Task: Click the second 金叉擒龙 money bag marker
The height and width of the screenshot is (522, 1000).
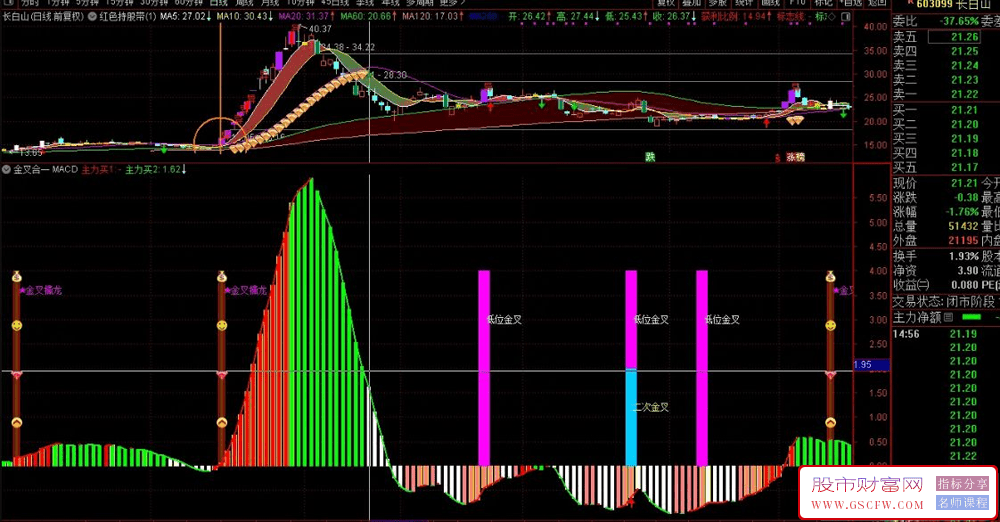Action: pyautogui.click(x=222, y=276)
